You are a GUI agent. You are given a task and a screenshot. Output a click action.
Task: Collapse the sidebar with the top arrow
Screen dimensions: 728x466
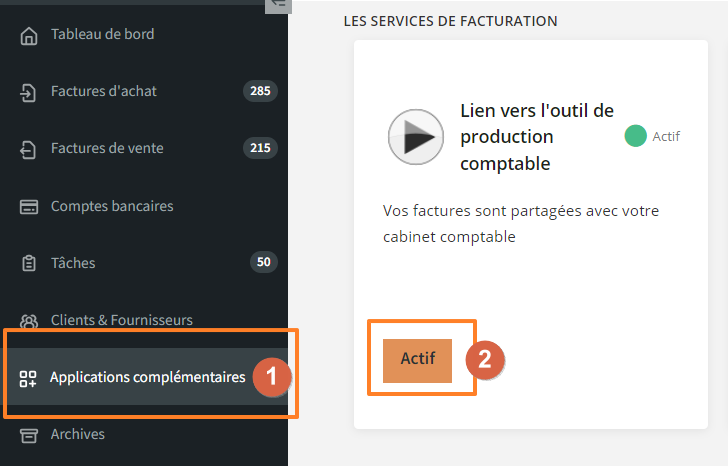coord(278,5)
